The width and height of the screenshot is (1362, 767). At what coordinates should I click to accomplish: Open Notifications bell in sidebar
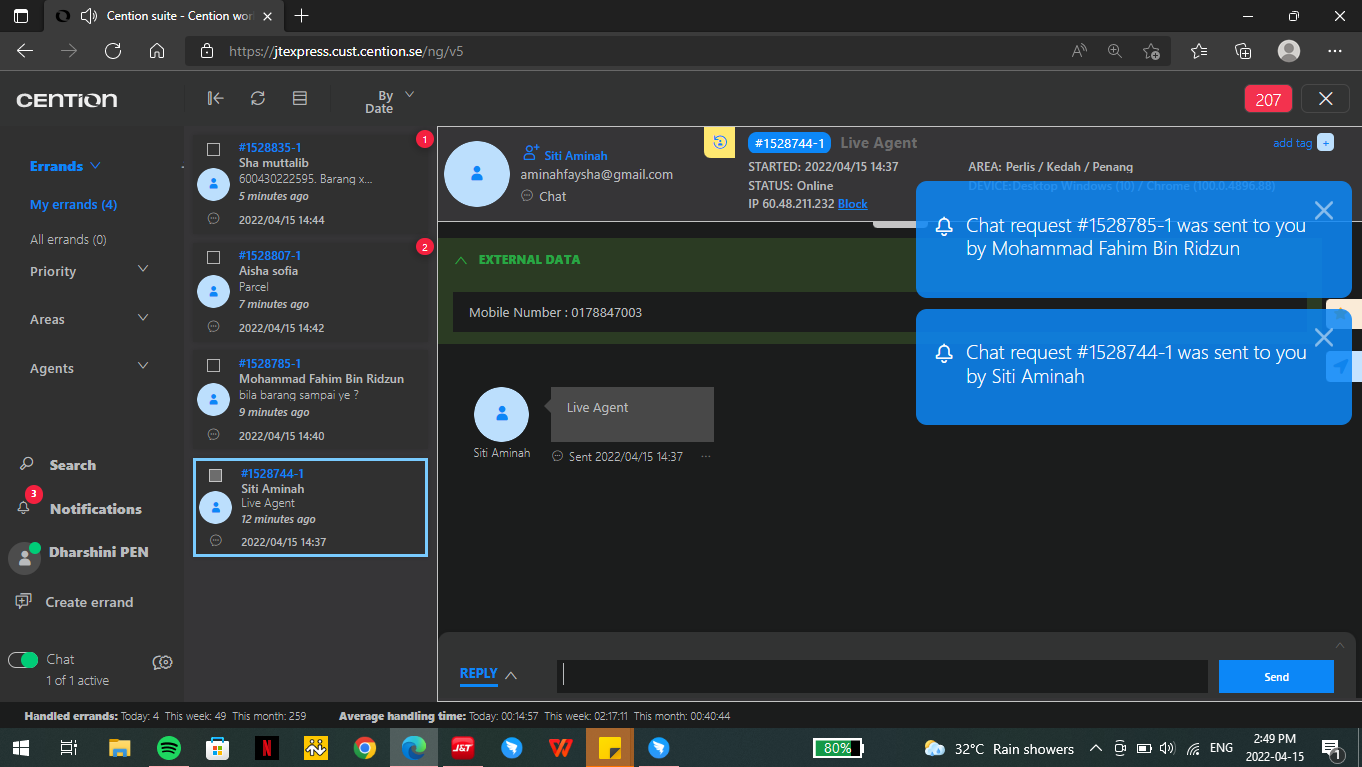(x=24, y=508)
